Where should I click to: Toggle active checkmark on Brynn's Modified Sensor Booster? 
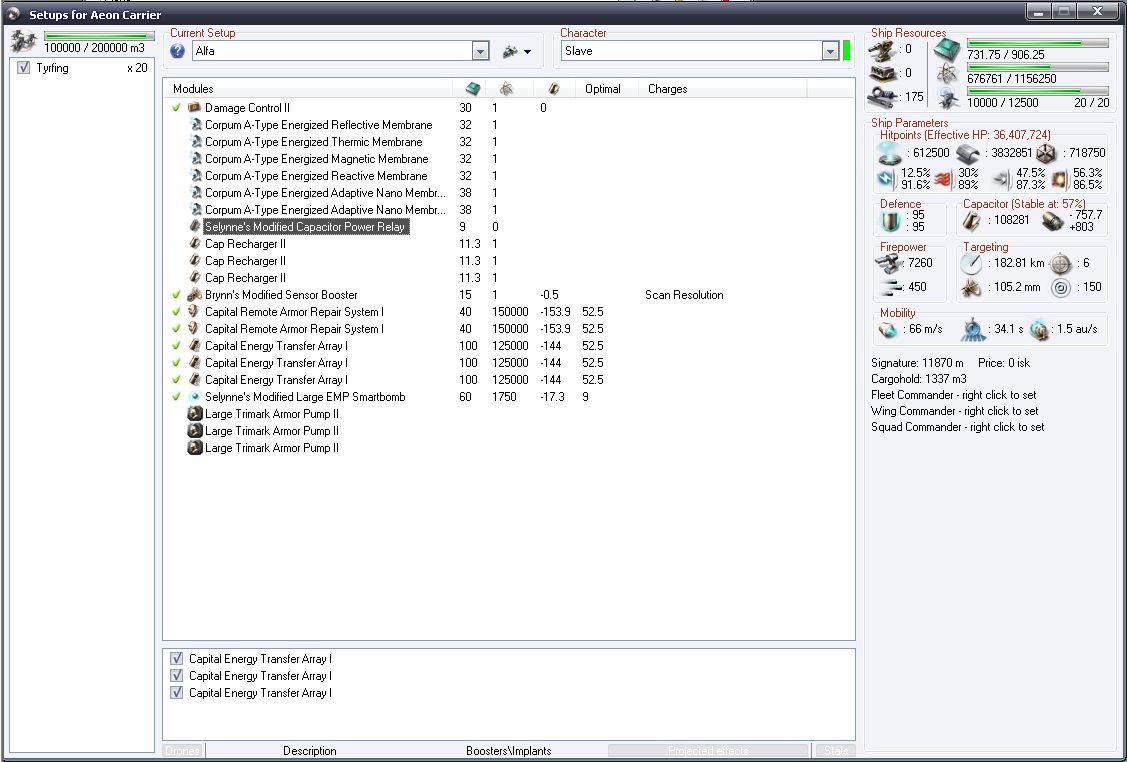click(x=176, y=295)
